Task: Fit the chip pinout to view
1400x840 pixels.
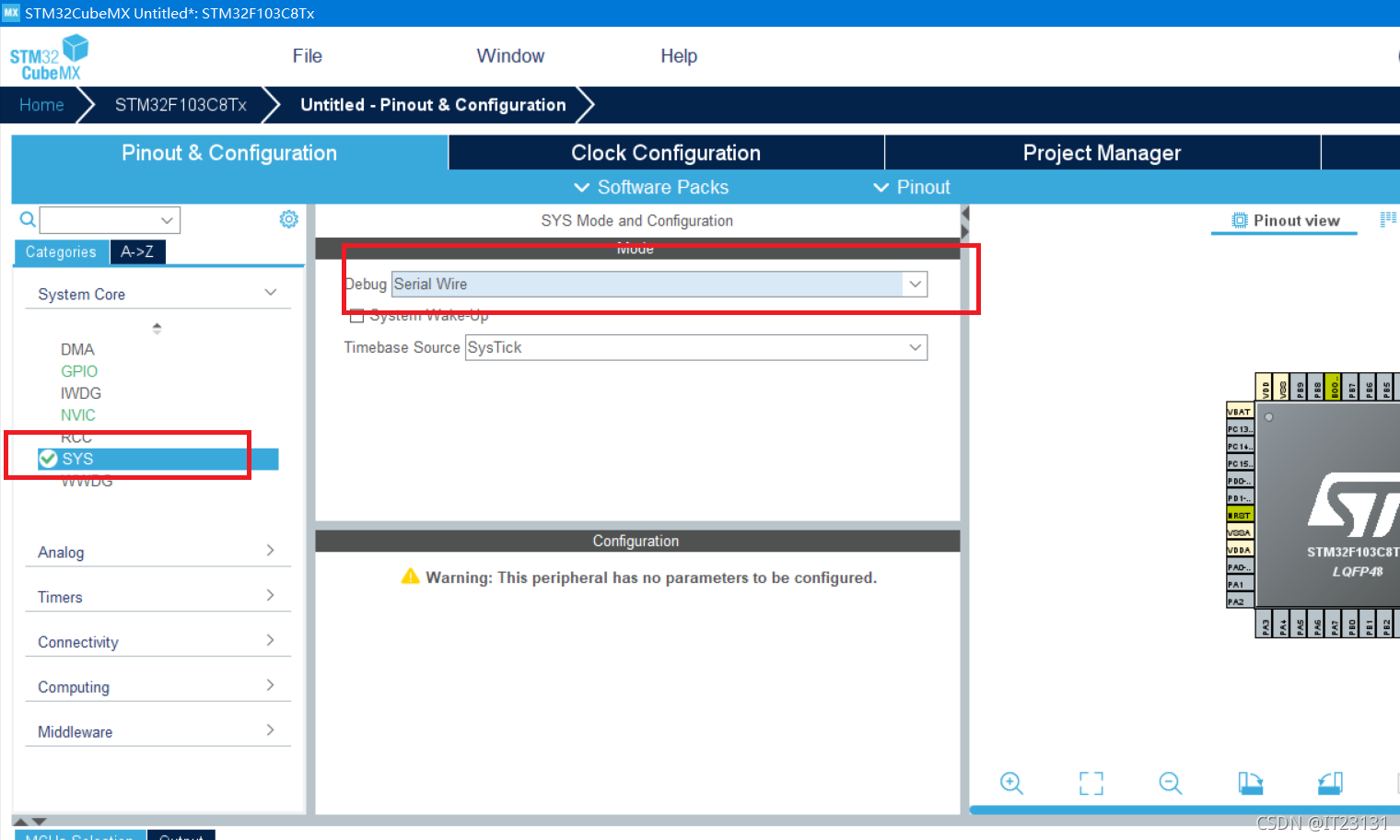Action: [1091, 783]
